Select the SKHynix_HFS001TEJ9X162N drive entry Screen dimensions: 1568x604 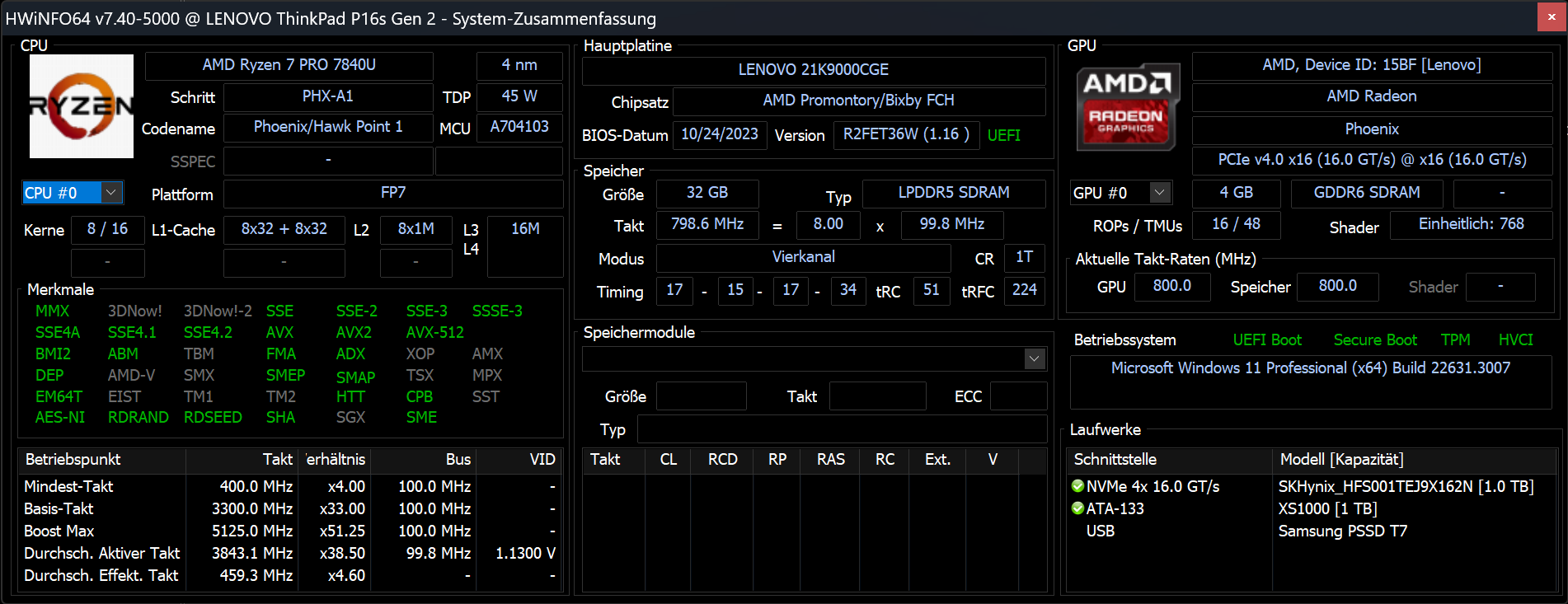pyautogui.click(x=1406, y=487)
